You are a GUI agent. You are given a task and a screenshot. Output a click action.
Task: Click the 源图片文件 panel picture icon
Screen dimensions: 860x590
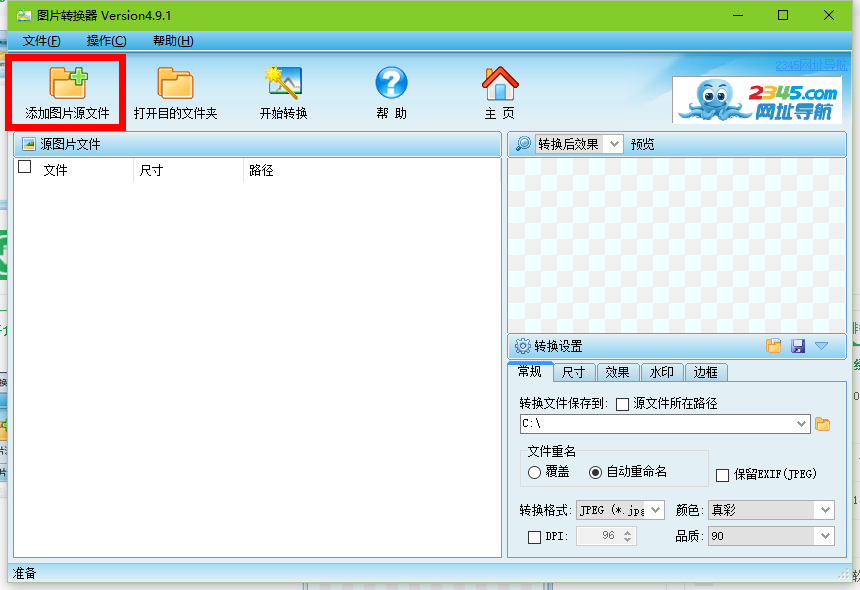pos(29,144)
